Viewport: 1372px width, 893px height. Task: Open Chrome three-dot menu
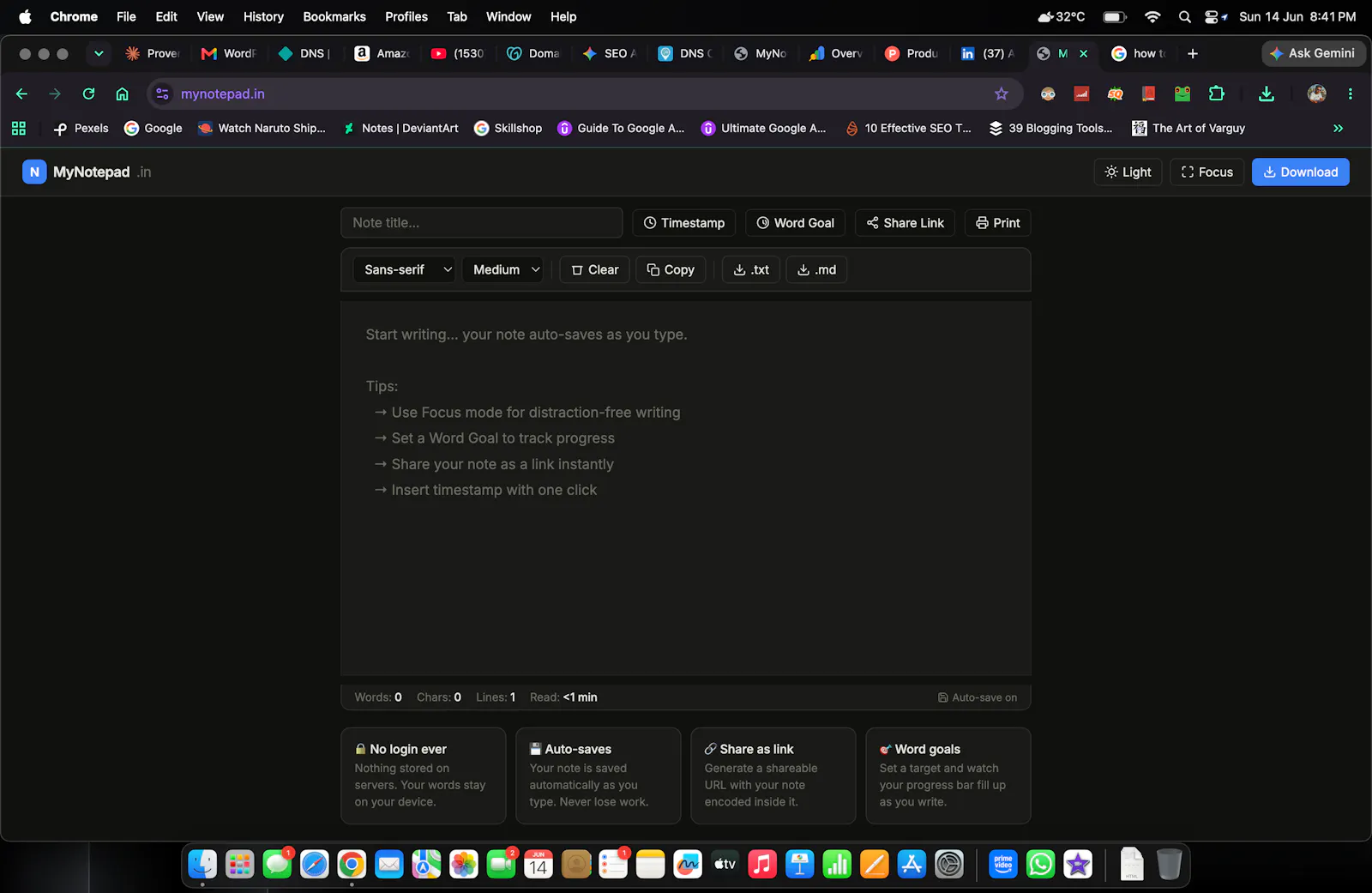pyautogui.click(x=1350, y=94)
